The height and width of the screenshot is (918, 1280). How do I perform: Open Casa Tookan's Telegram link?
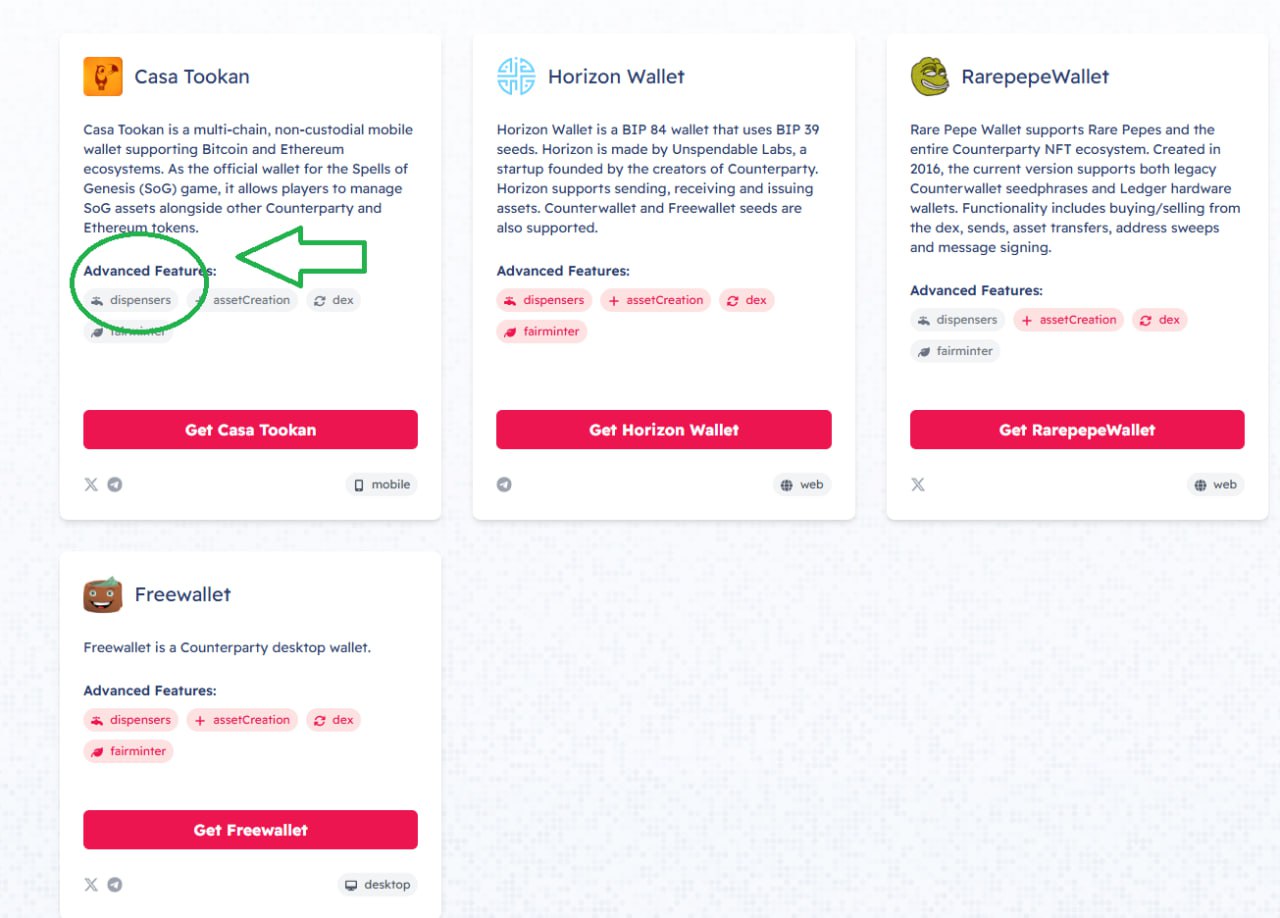point(115,485)
